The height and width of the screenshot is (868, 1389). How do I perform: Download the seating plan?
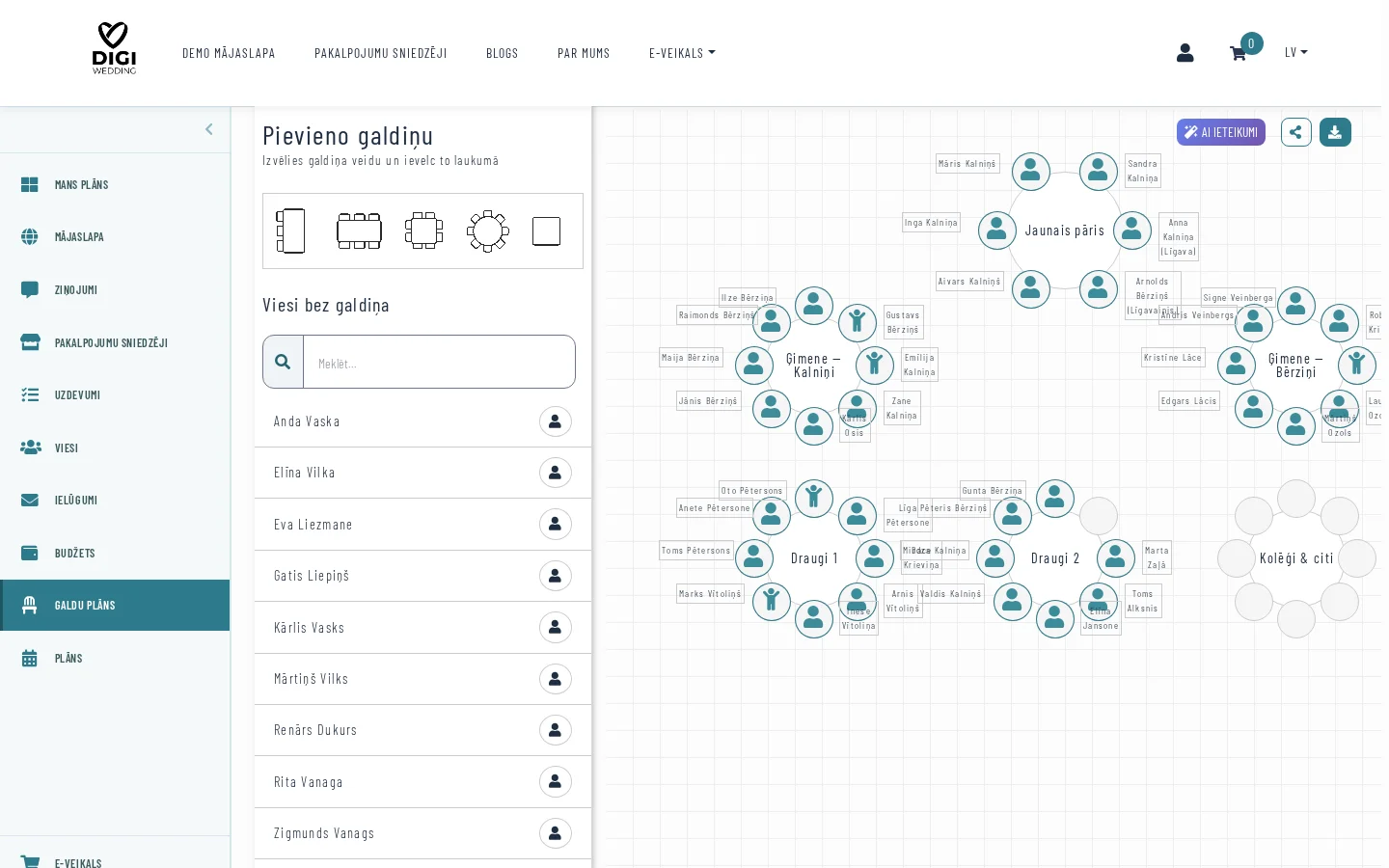point(1335,132)
